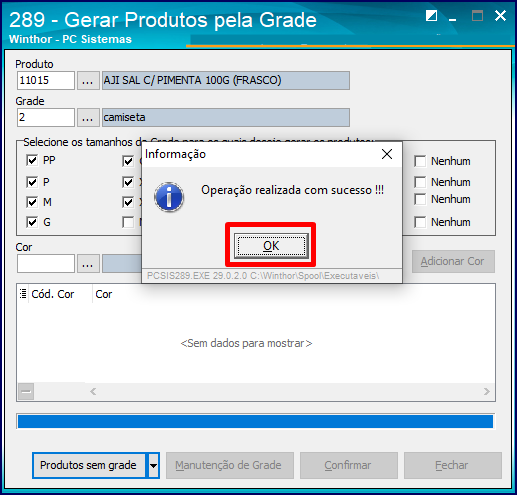This screenshot has width=517, height=495.
Task: Open color lookup button in Cor section
Action: click(88, 264)
